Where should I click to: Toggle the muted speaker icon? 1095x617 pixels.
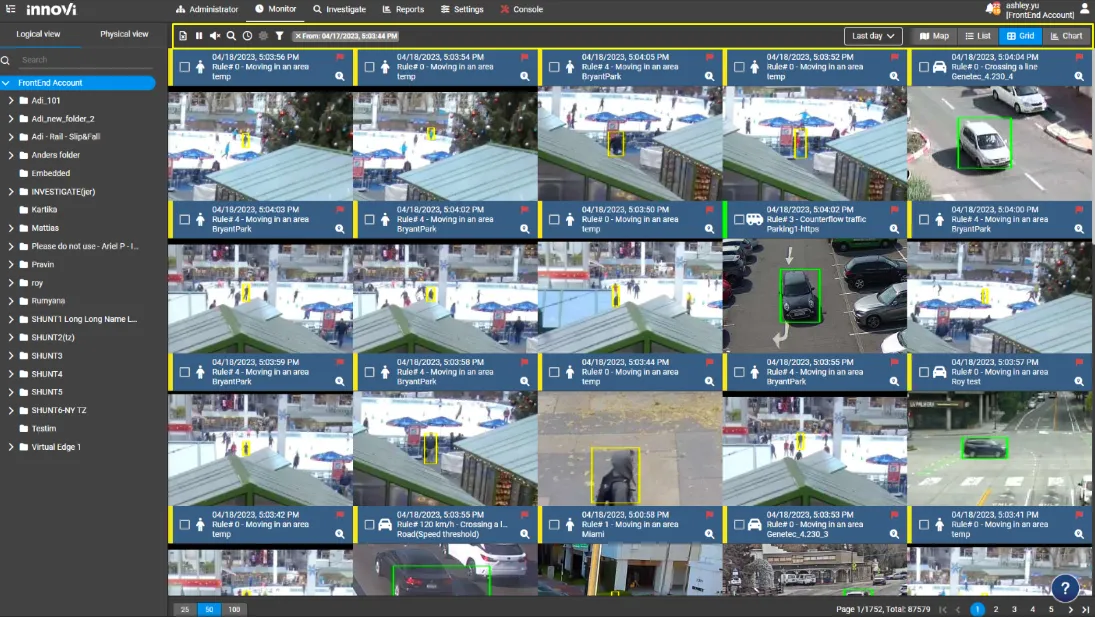pyautogui.click(x=215, y=36)
